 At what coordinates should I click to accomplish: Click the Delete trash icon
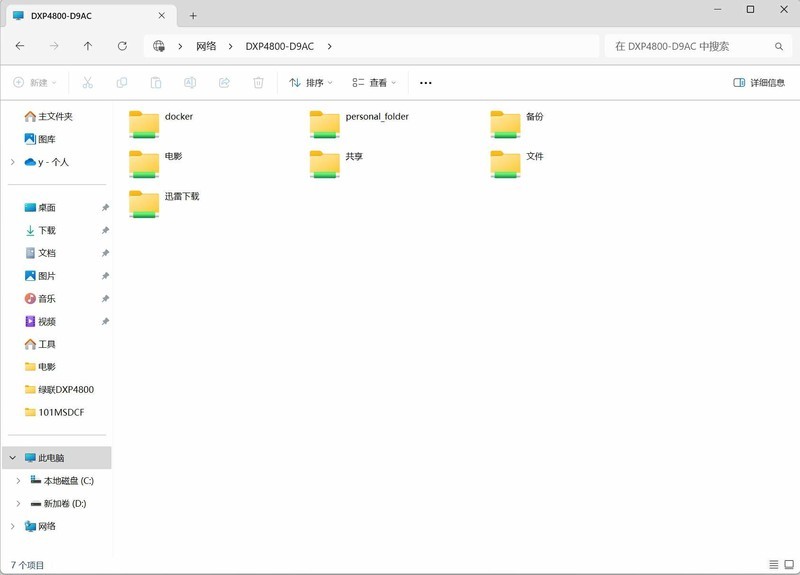click(259, 83)
